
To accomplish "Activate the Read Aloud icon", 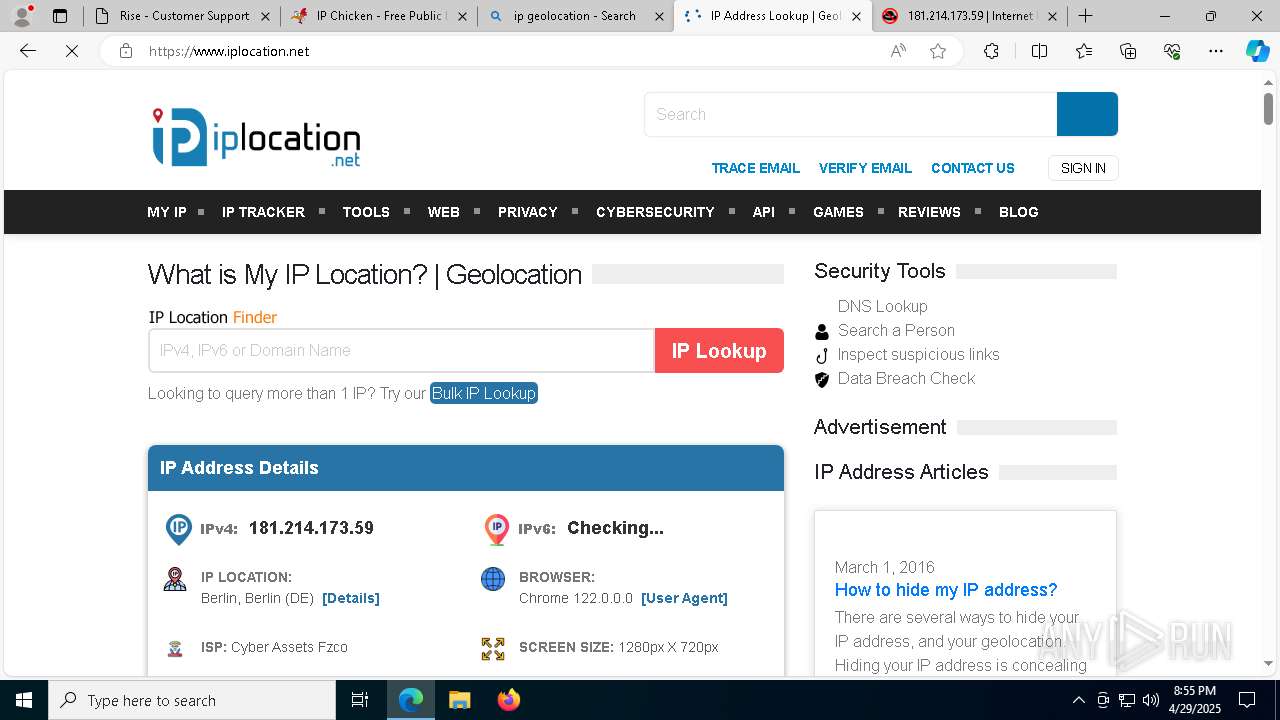I will 898,51.
